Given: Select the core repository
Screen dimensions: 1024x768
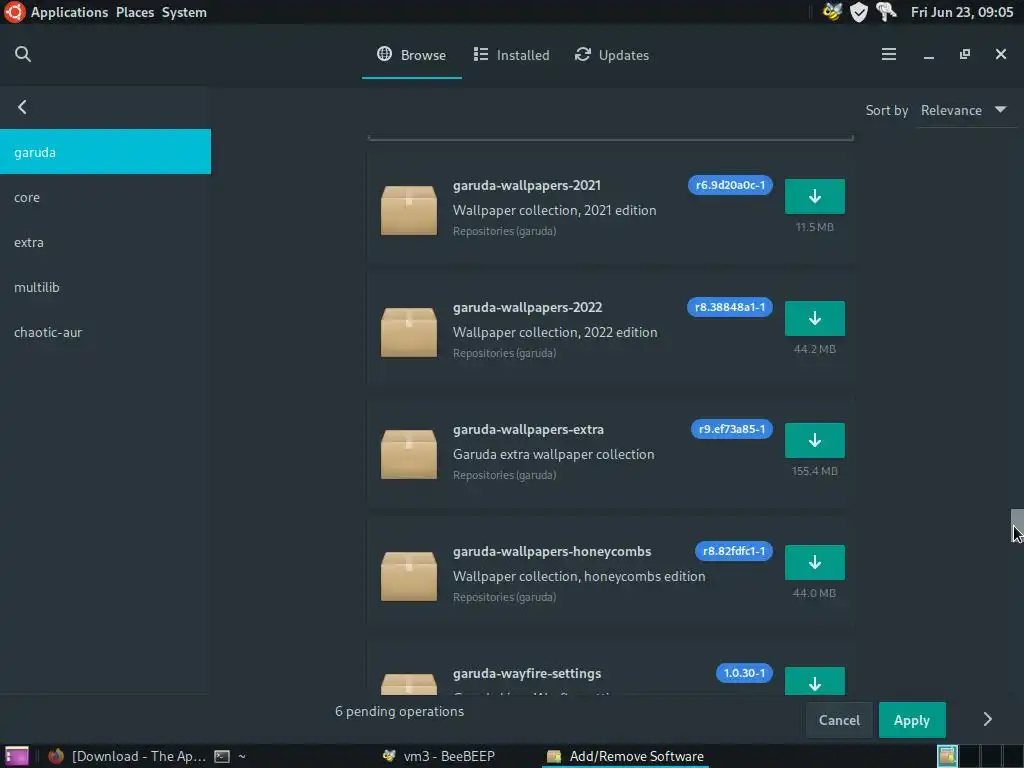Looking at the screenshot, I should coord(105,197).
